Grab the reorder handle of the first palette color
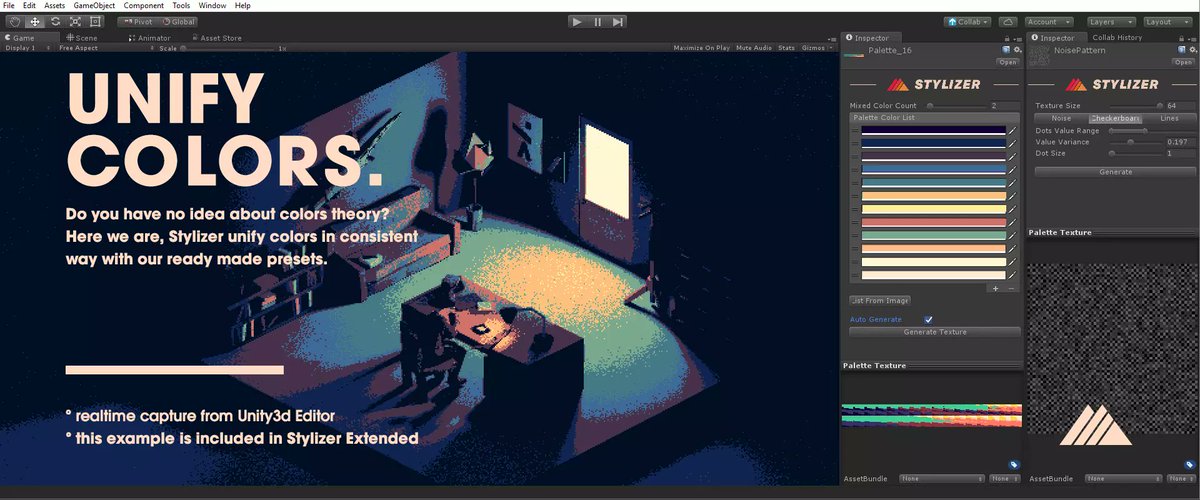This screenshot has width=1200, height=500. click(854, 130)
